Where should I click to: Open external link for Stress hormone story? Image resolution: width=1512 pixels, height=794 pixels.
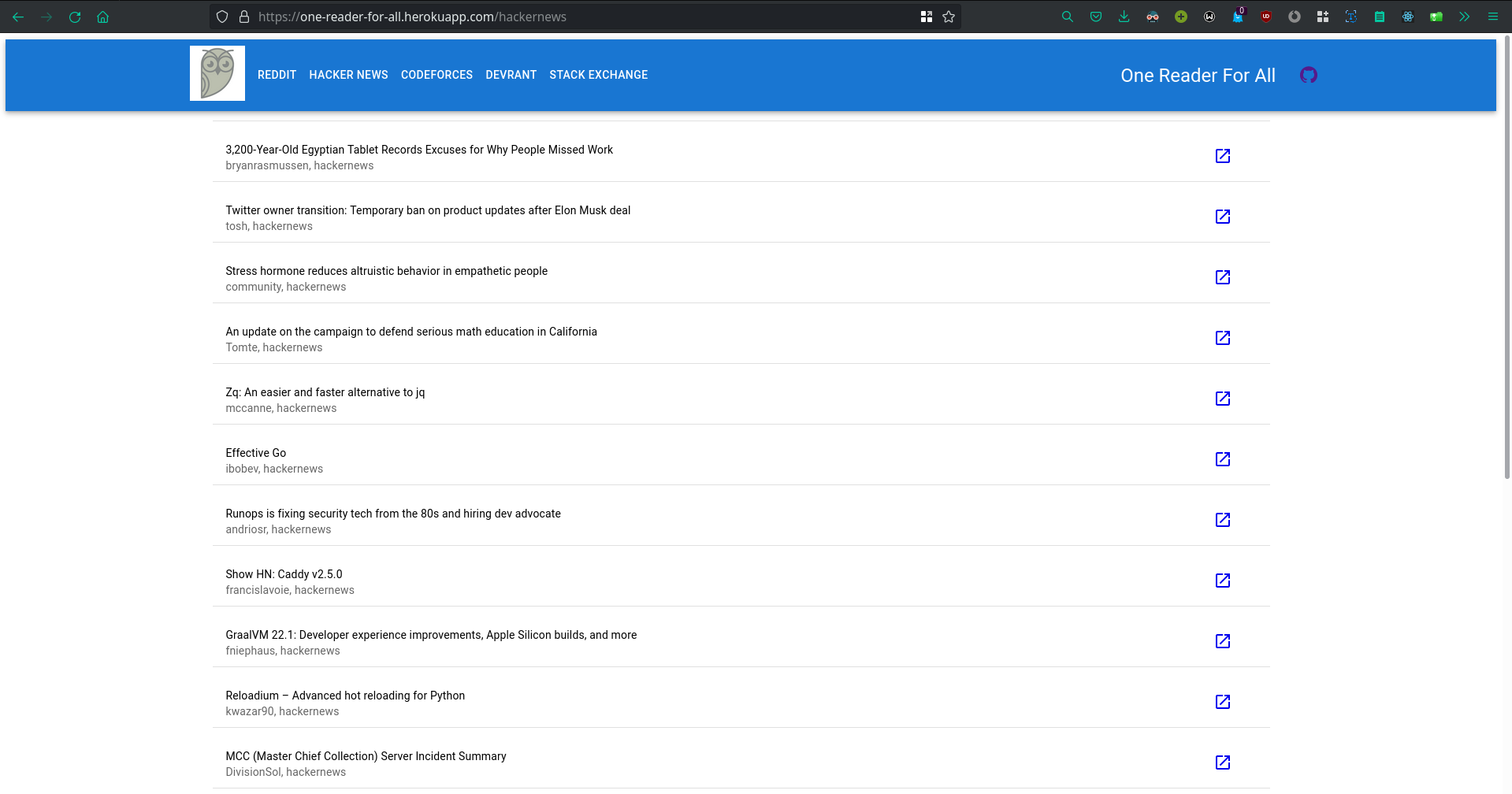tap(1223, 277)
